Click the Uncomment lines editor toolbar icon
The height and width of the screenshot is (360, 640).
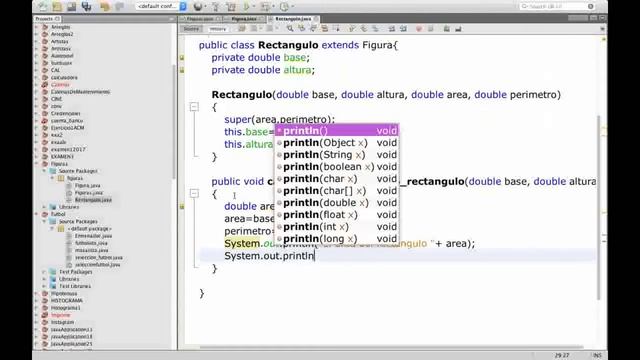tap(458, 29)
